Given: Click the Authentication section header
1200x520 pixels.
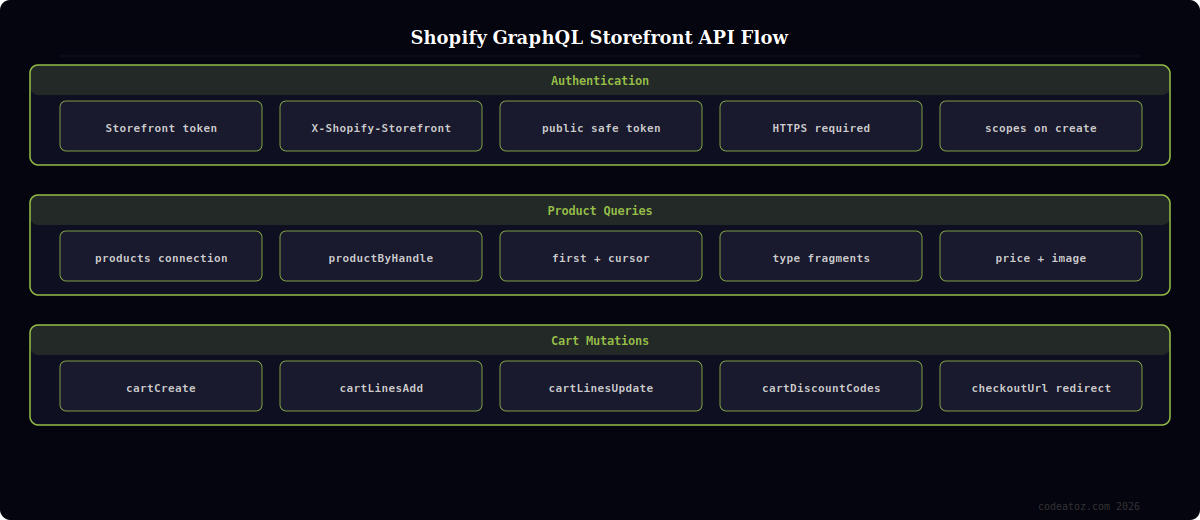Looking at the screenshot, I should point(600,80).
